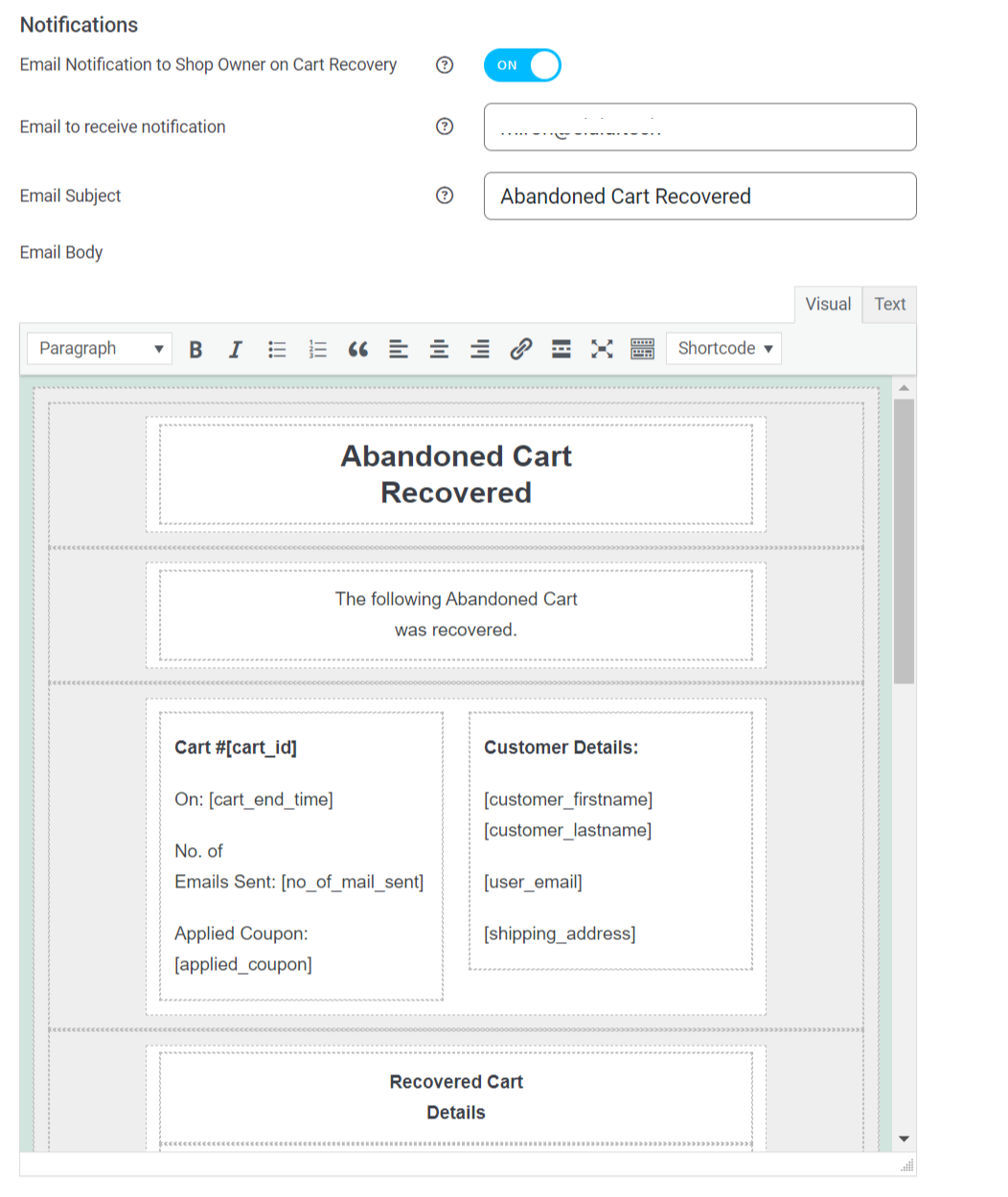Screen dimensions: 1008x1197
Task: Click the '[shipping_address]' shortcode
Action: point(560,933)
